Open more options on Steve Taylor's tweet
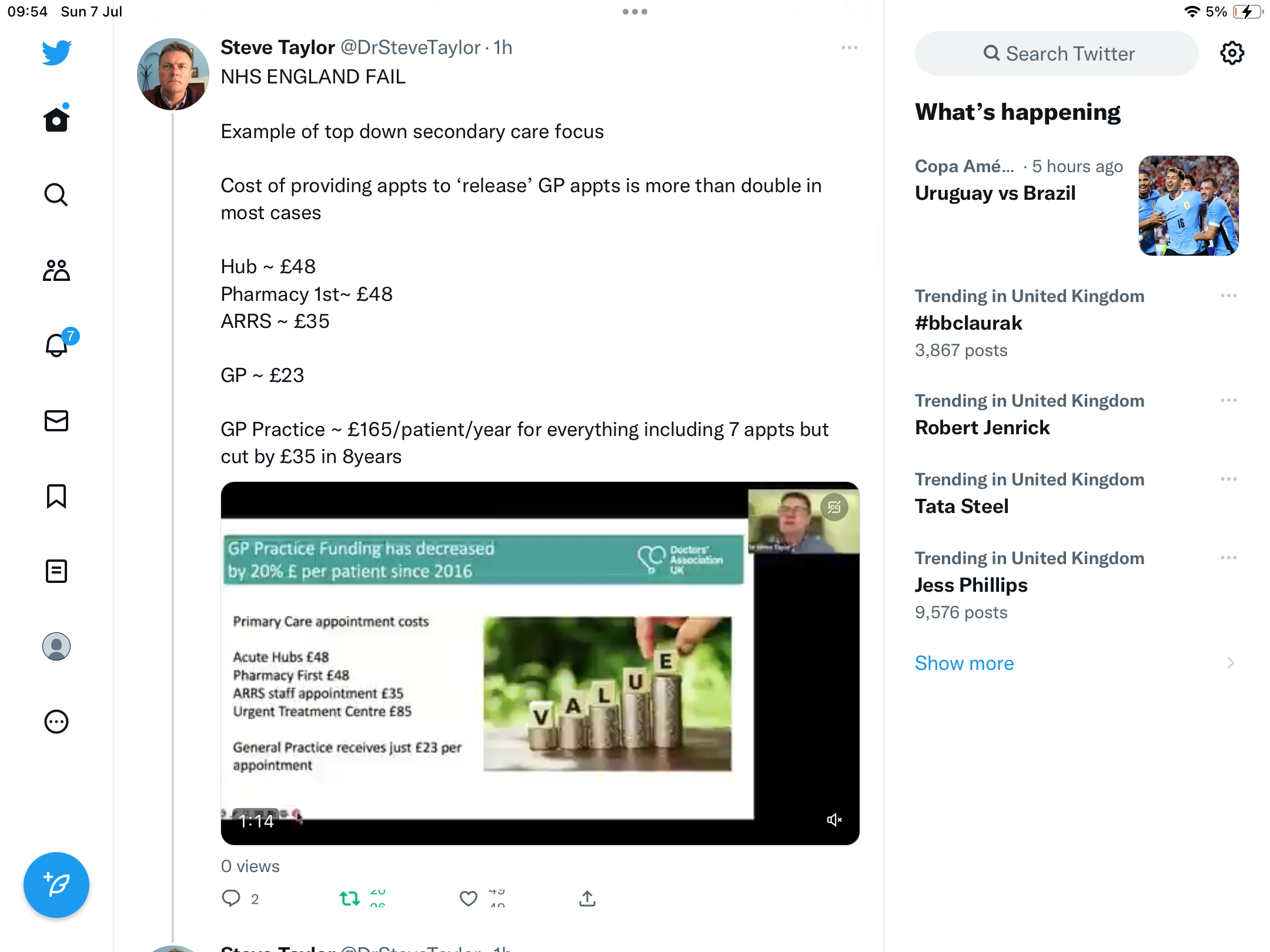The width and height of the screenshot is (1270, 952). (849, 48)
